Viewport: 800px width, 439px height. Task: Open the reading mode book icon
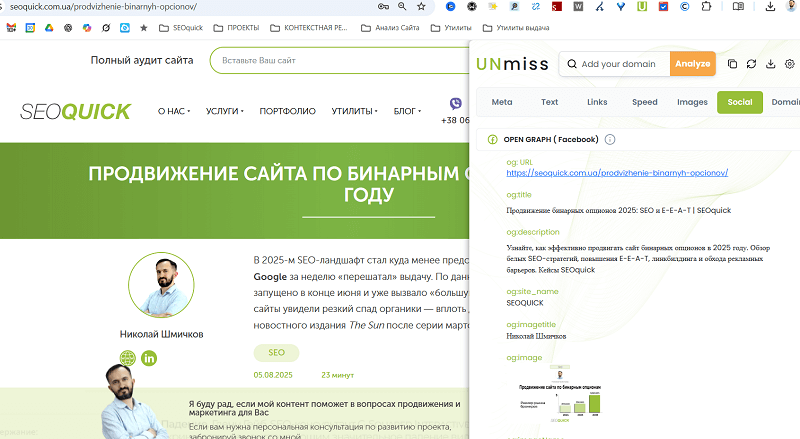coord(738,7)
